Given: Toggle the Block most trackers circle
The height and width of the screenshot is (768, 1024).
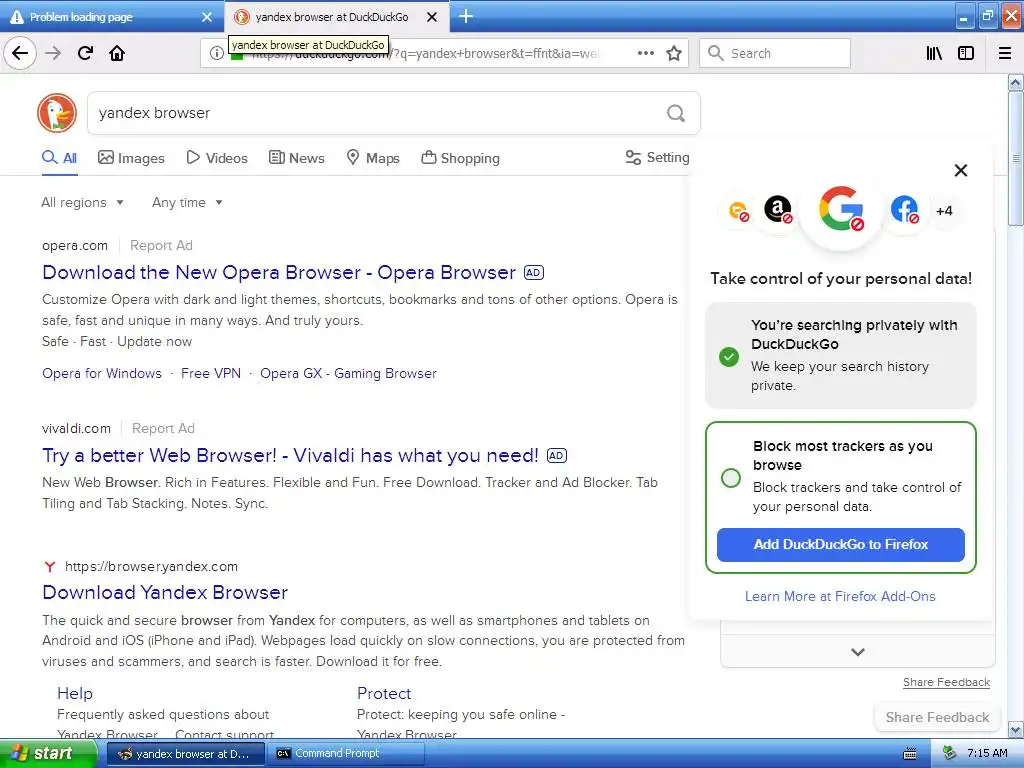Looking at the screenshot, I should [731, 477].
